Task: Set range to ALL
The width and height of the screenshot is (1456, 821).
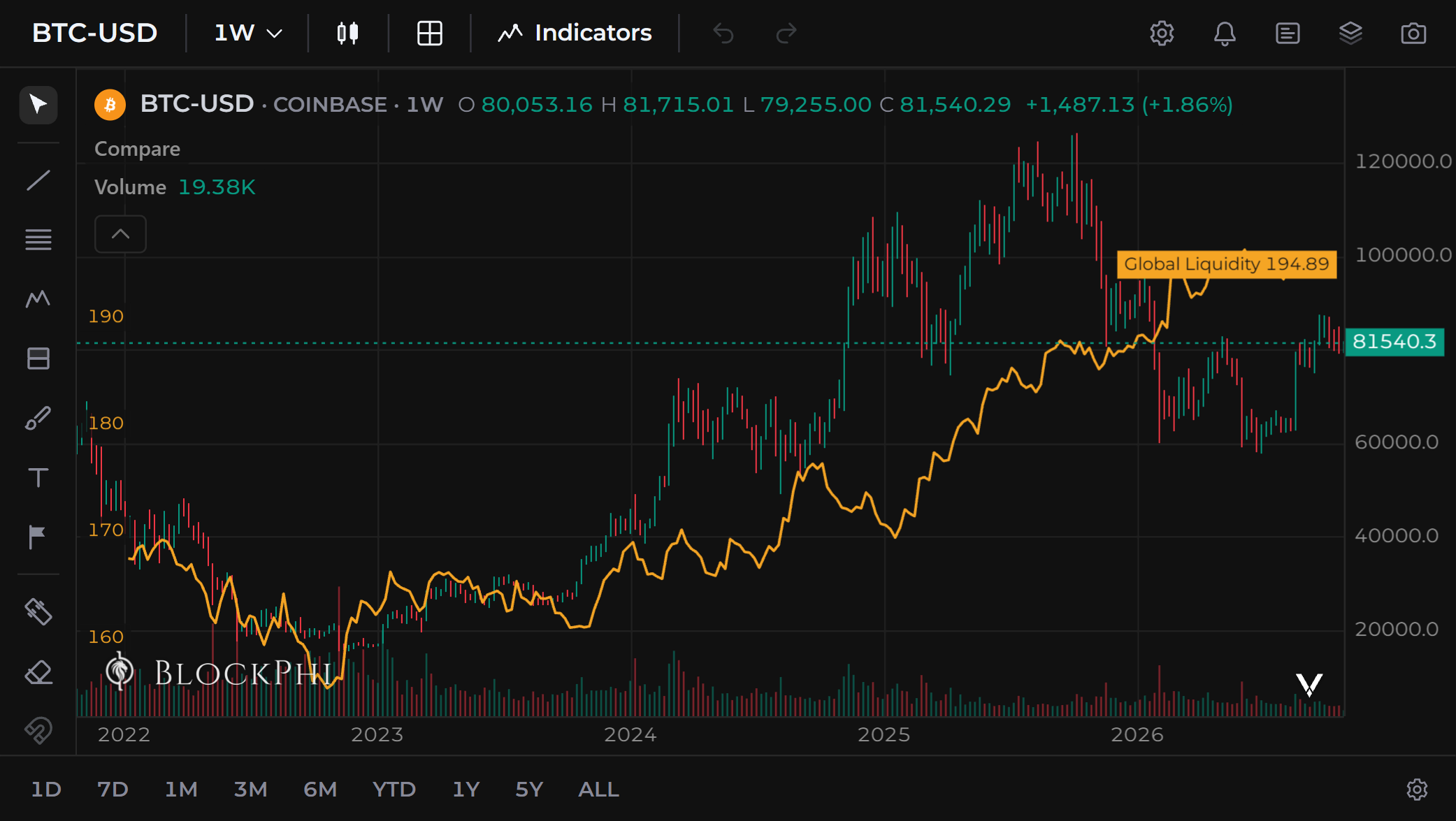Action: (x=598, y=790)
